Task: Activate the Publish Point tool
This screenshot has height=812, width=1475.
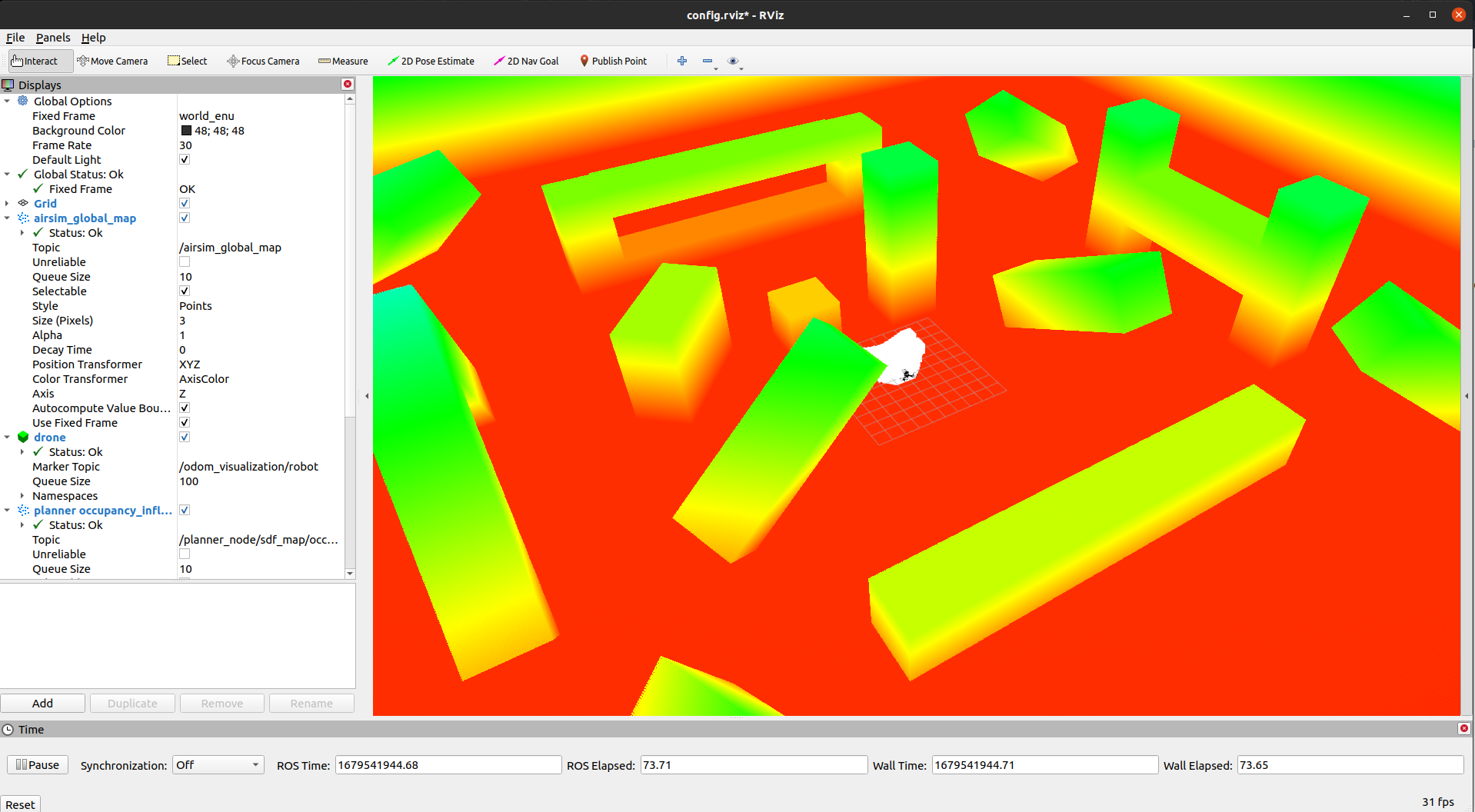Action: [613, 61]
